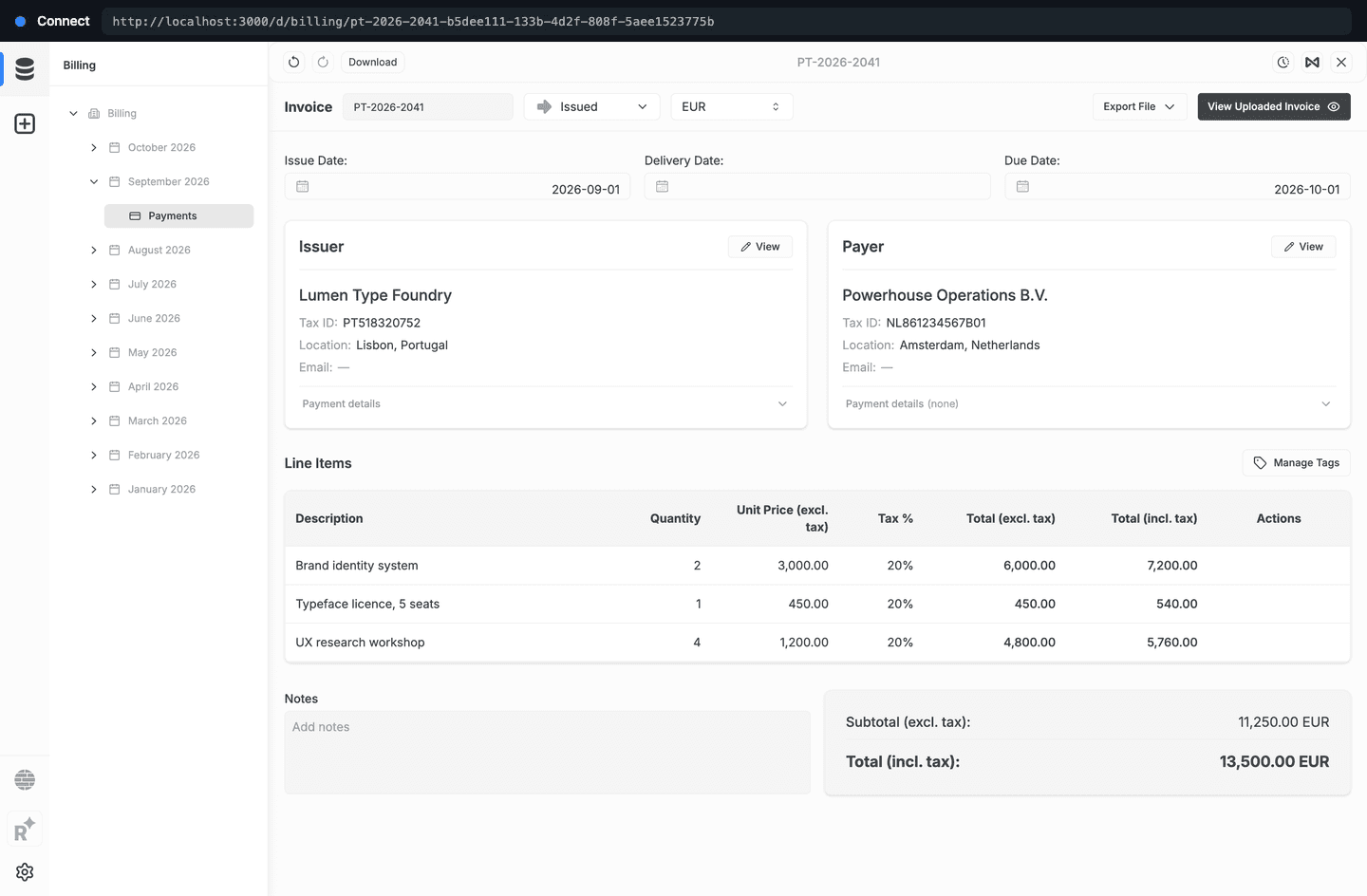
Task: Click the empty Delivery Date field
Action: 817,186
